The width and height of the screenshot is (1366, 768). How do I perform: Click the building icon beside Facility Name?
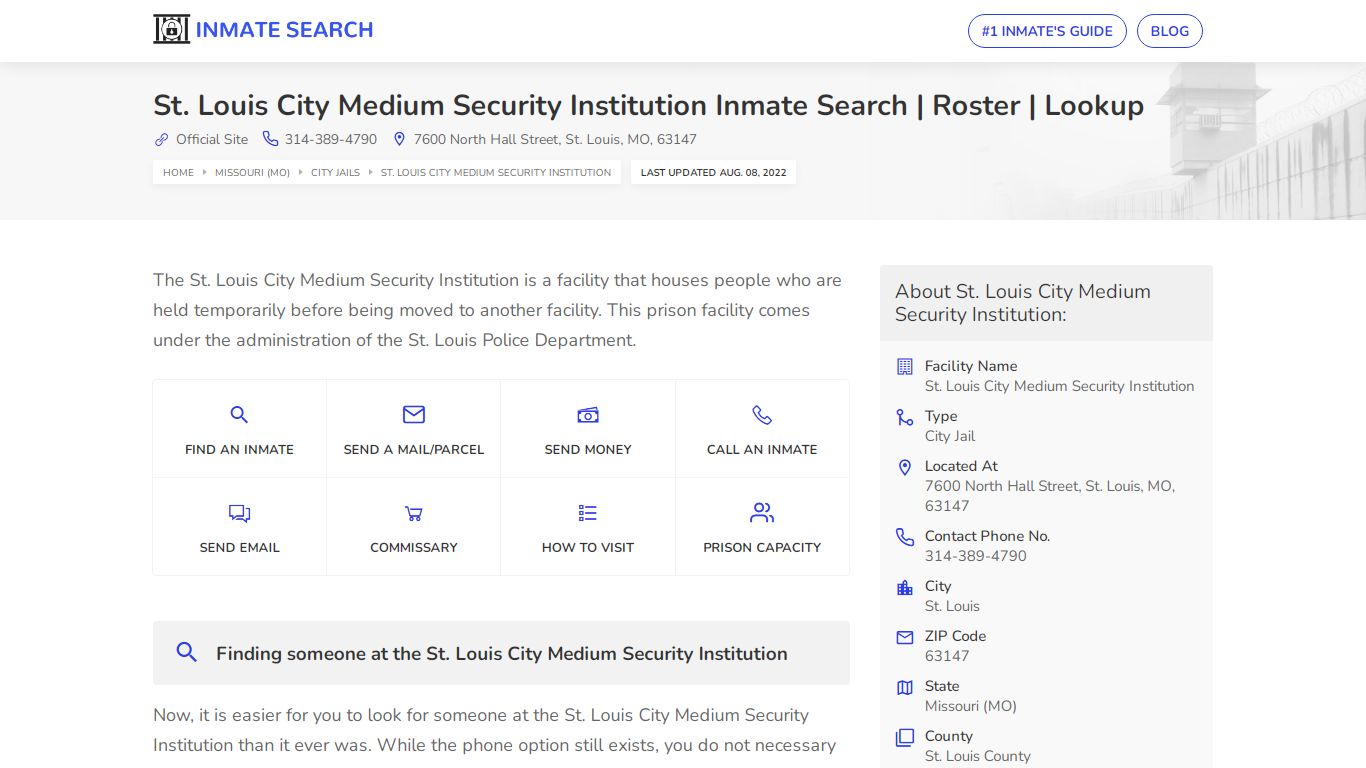click(x=905, y=366)
